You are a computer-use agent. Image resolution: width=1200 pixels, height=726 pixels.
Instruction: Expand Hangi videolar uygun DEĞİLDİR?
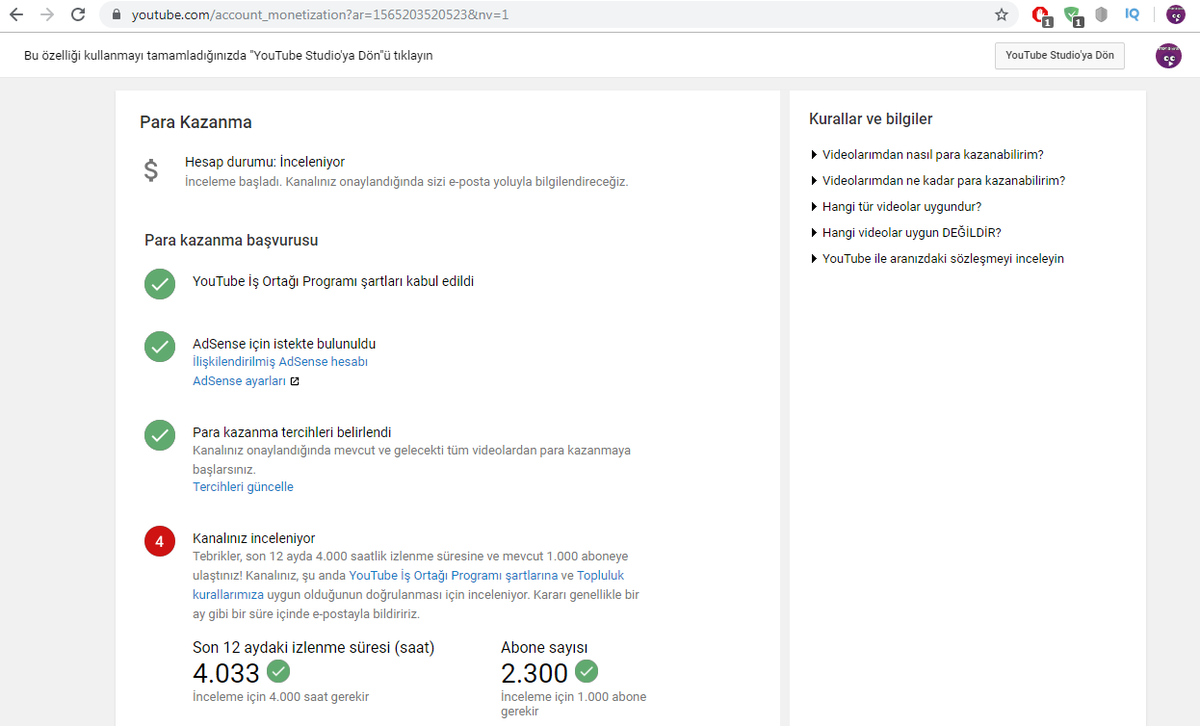(x=905, y=233)
